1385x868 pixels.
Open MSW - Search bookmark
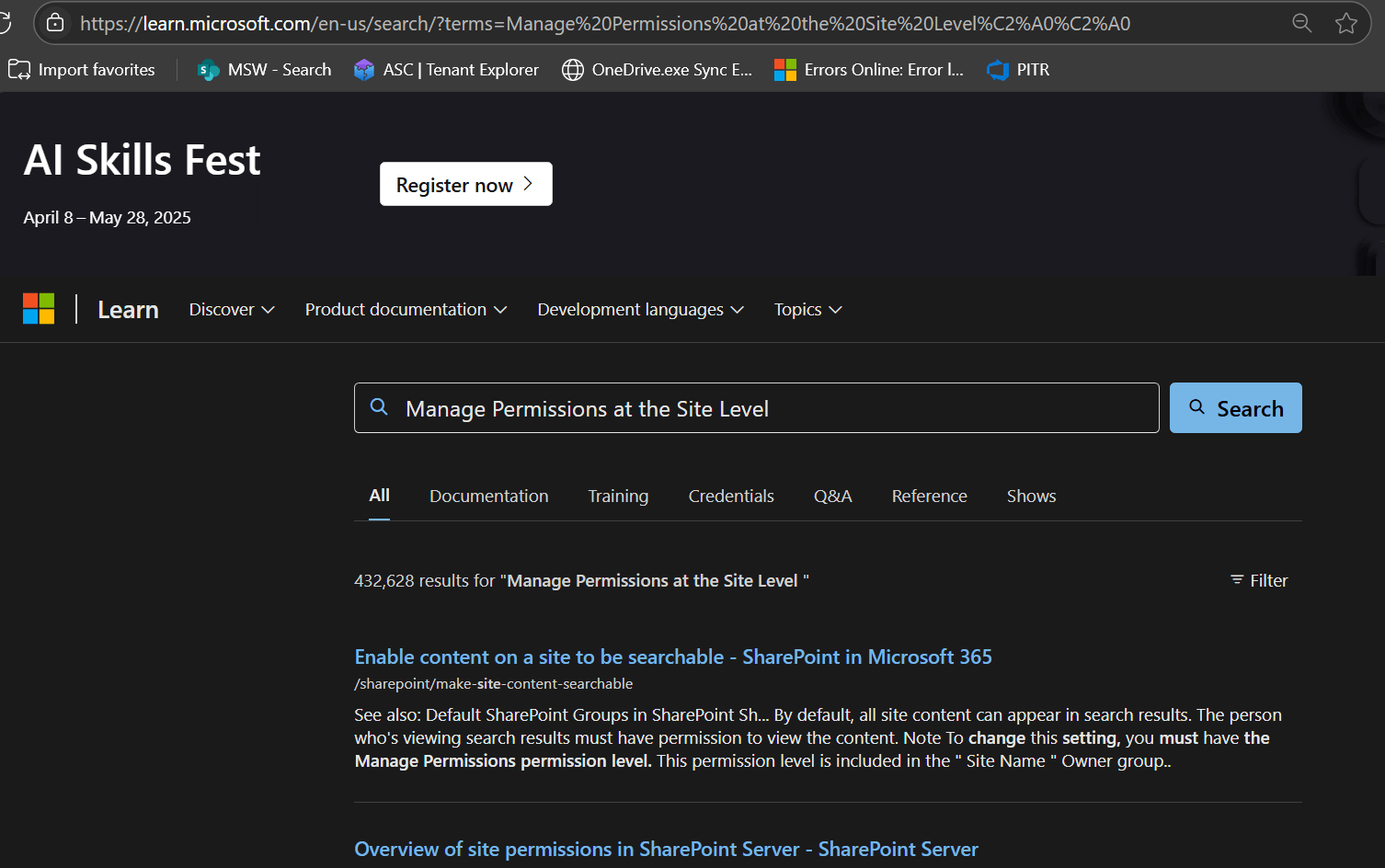coord(265,70)
